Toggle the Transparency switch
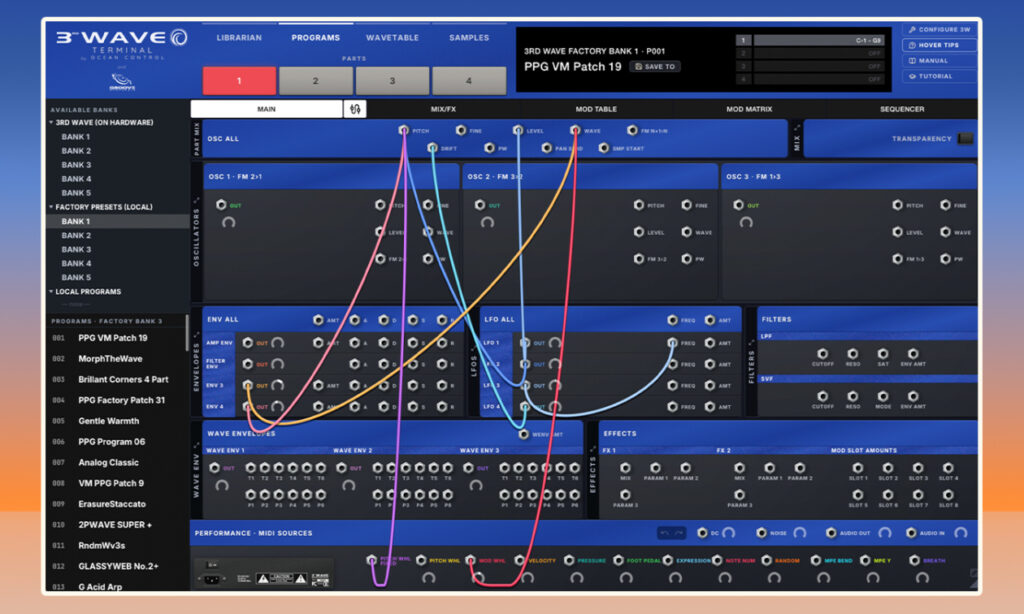The width and height of the screenshot is (1024, 614). pos(965,138)
